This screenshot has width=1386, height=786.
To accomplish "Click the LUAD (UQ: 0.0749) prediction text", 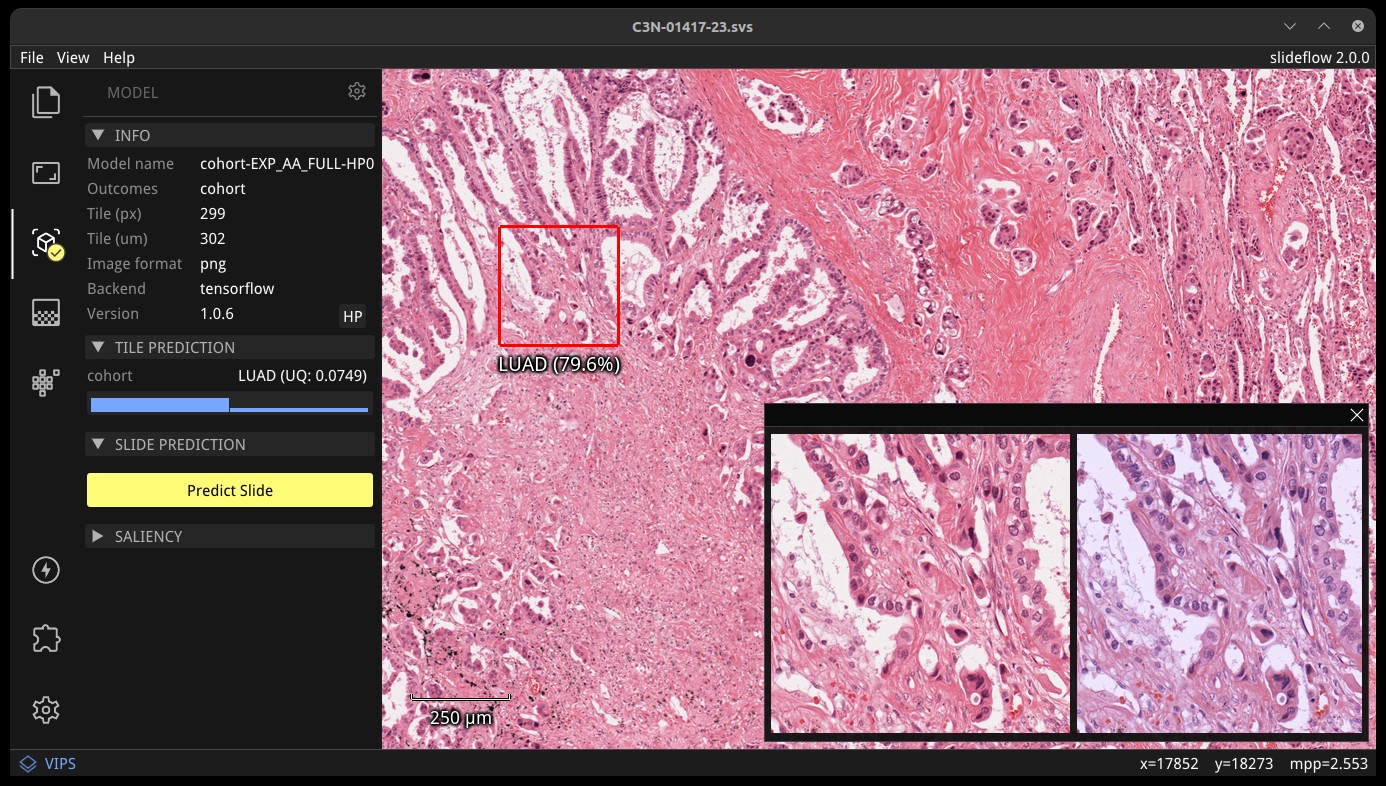I will 302,376.
